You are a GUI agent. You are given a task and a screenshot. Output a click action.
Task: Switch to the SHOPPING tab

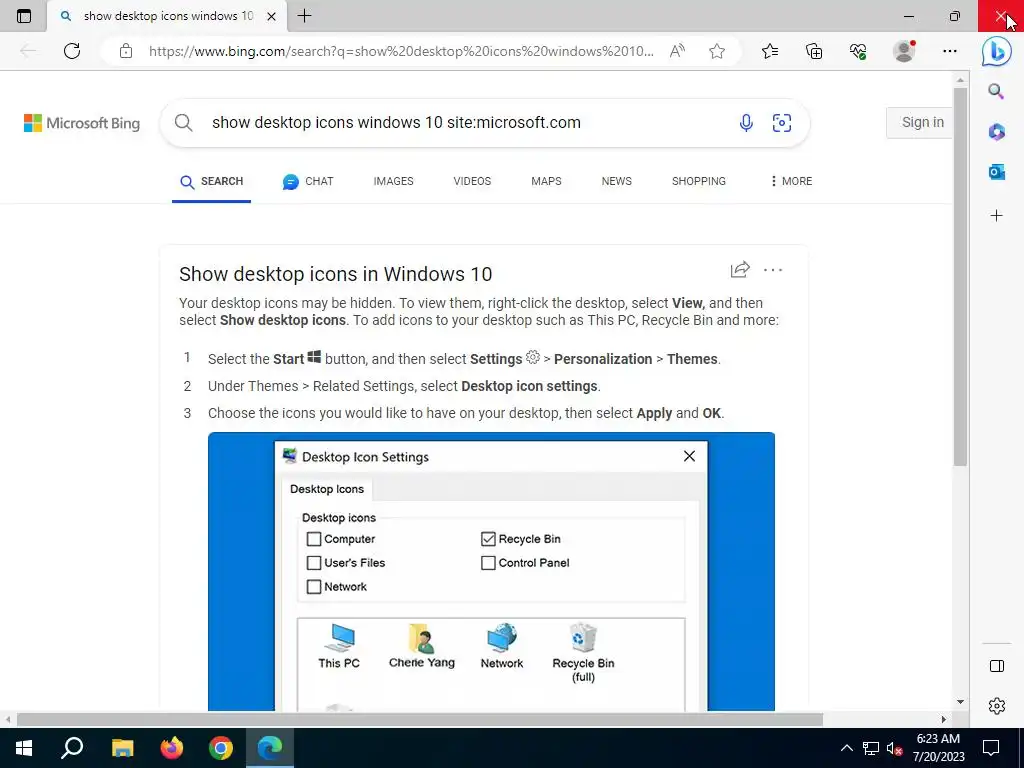(699, 182)
